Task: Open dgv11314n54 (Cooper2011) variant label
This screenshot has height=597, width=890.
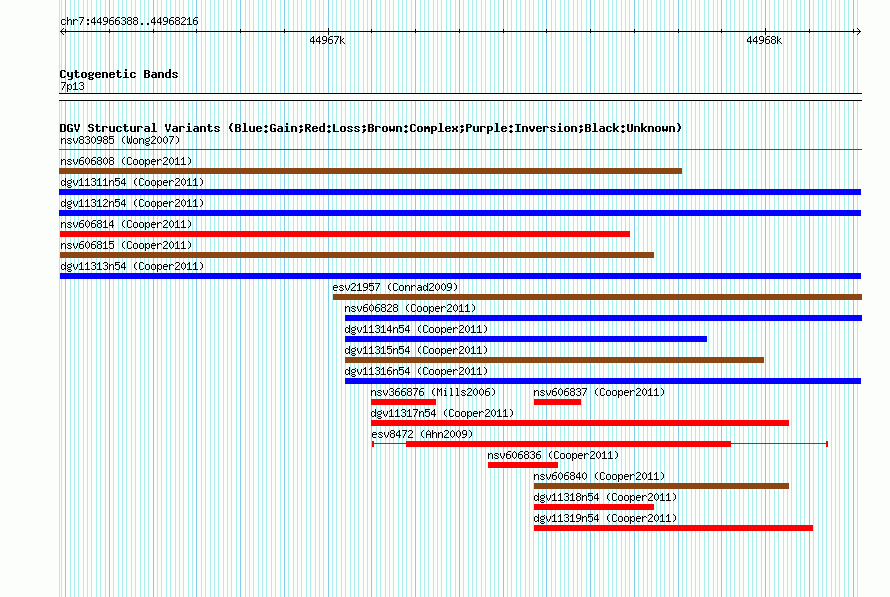Action: point(416,329)
